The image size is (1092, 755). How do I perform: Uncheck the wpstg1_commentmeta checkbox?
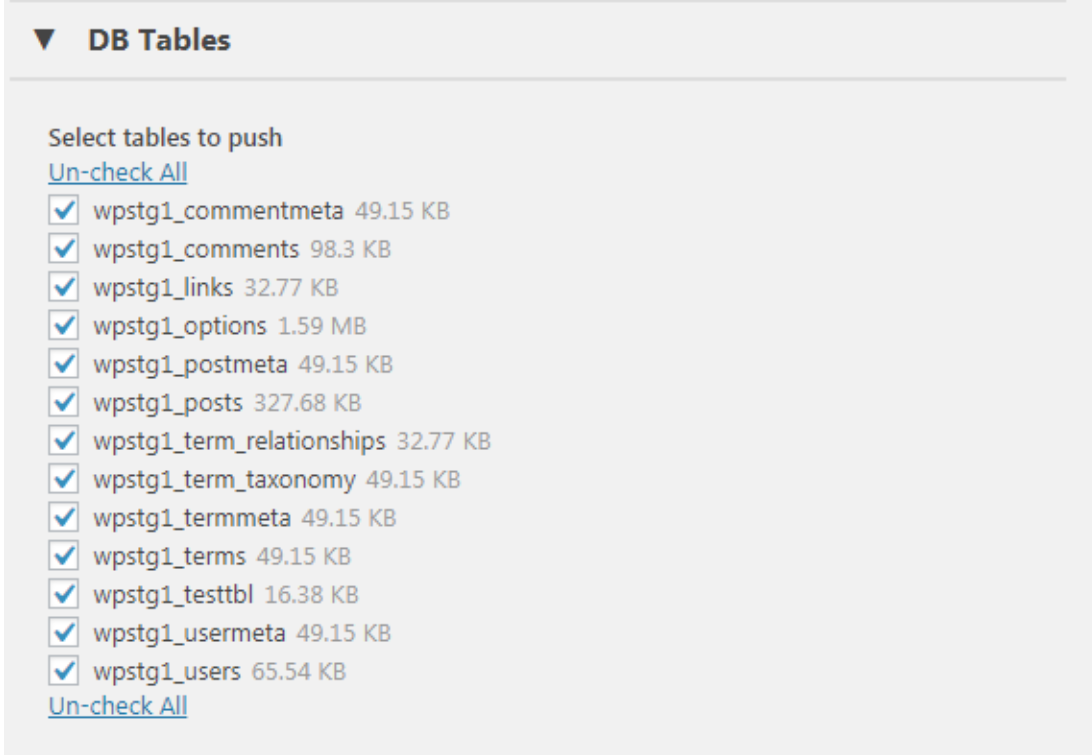coord(64,211)
